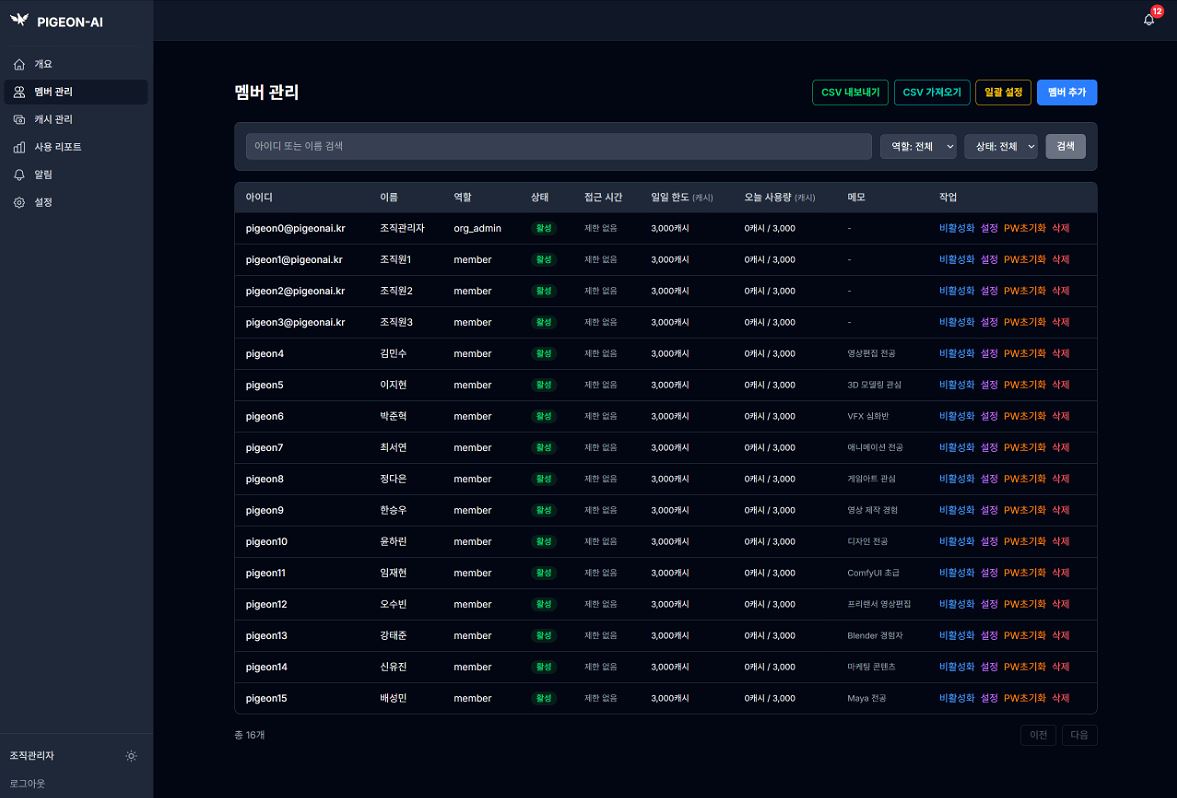Viewport: 1177px width, 798px height.
Task: Click the chart icon beside 사용 리포트
Action: click(x=19, y=148)
